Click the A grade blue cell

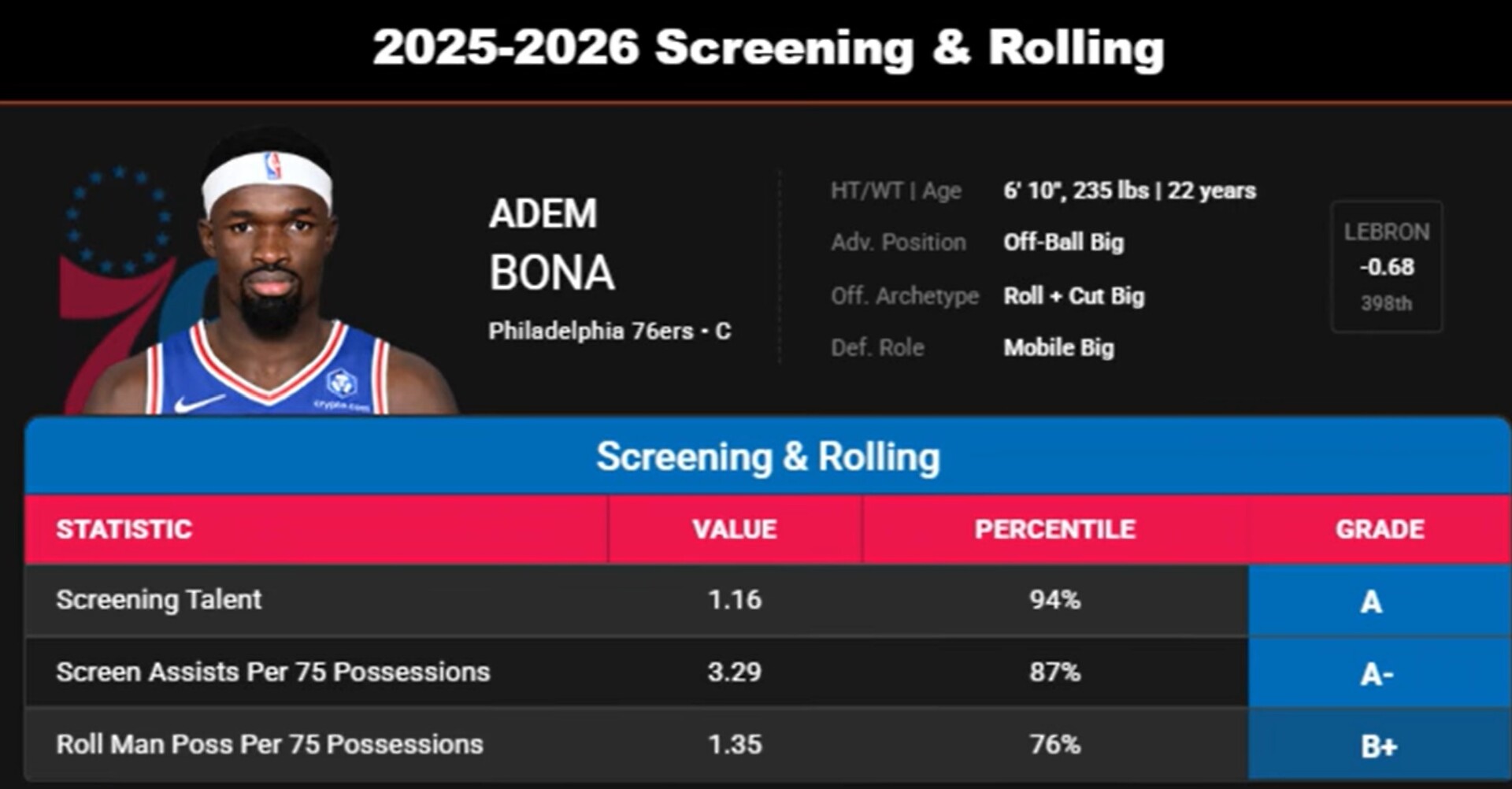1380,601
